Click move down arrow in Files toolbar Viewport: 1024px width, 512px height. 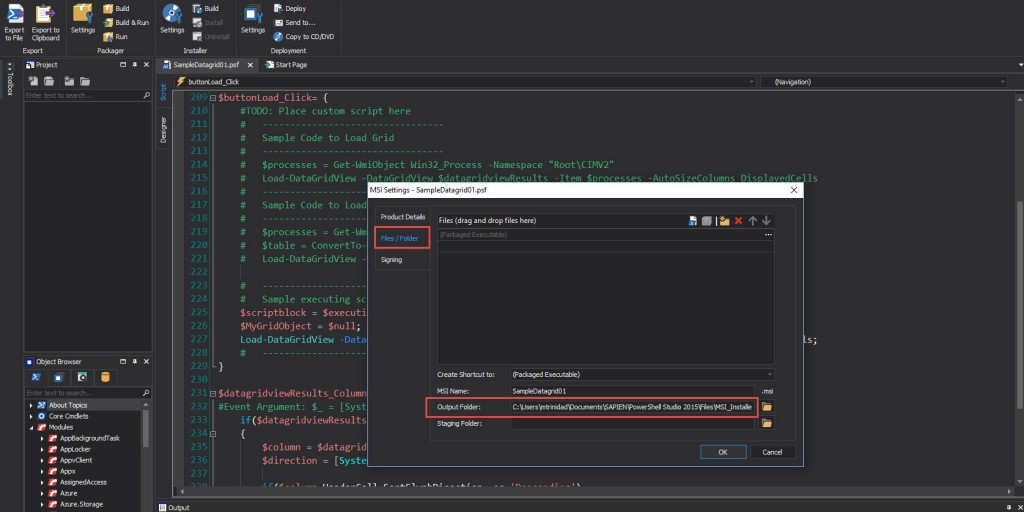coord(766,221)
